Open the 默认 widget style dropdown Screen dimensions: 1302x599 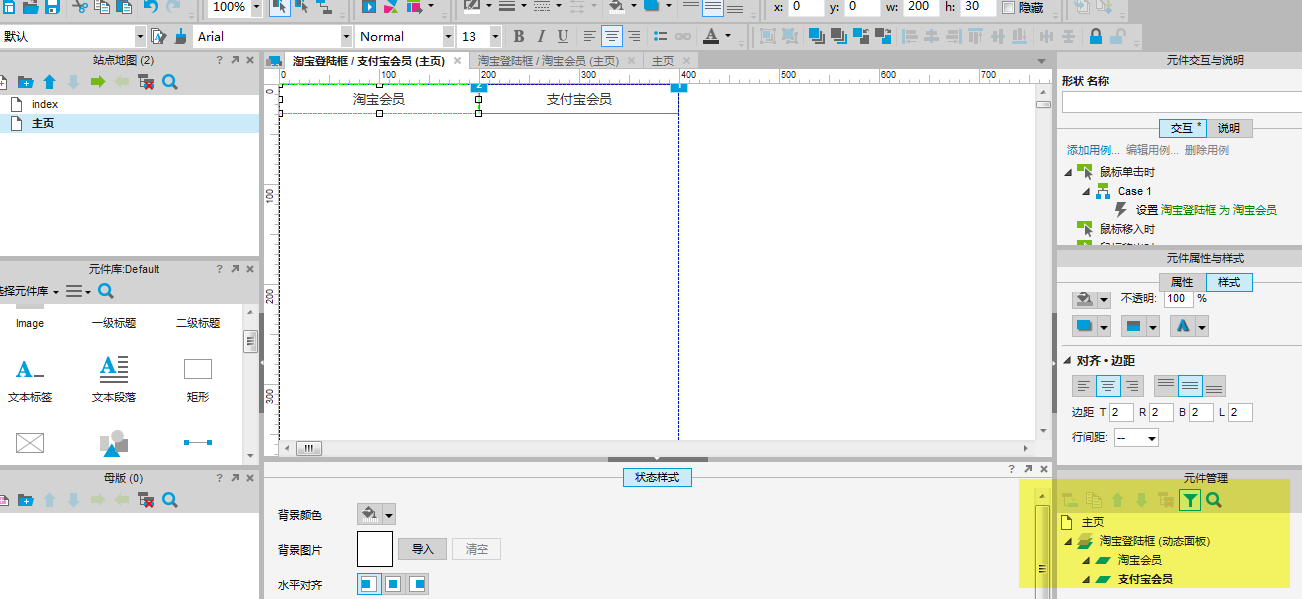140,36
